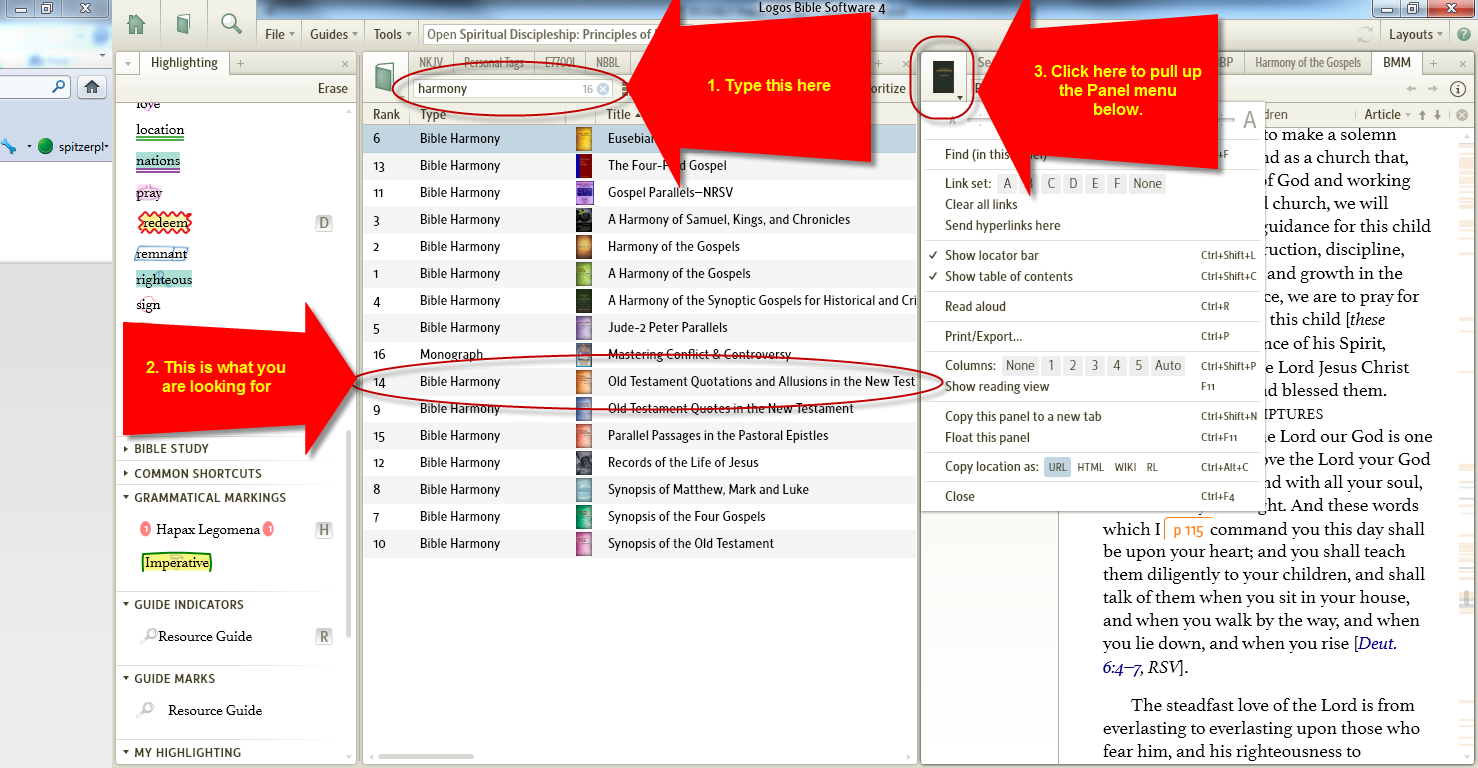Close the BMM panel with tab x
The image size is (1478, 768).
pos(1463,63)
